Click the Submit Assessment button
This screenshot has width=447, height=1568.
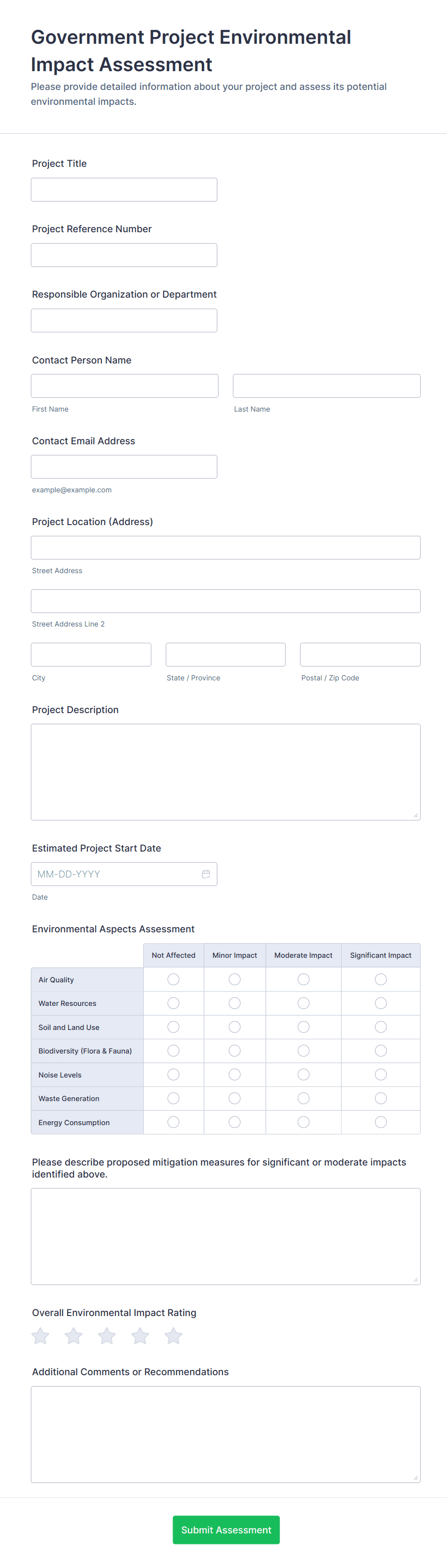[225, 1530]
